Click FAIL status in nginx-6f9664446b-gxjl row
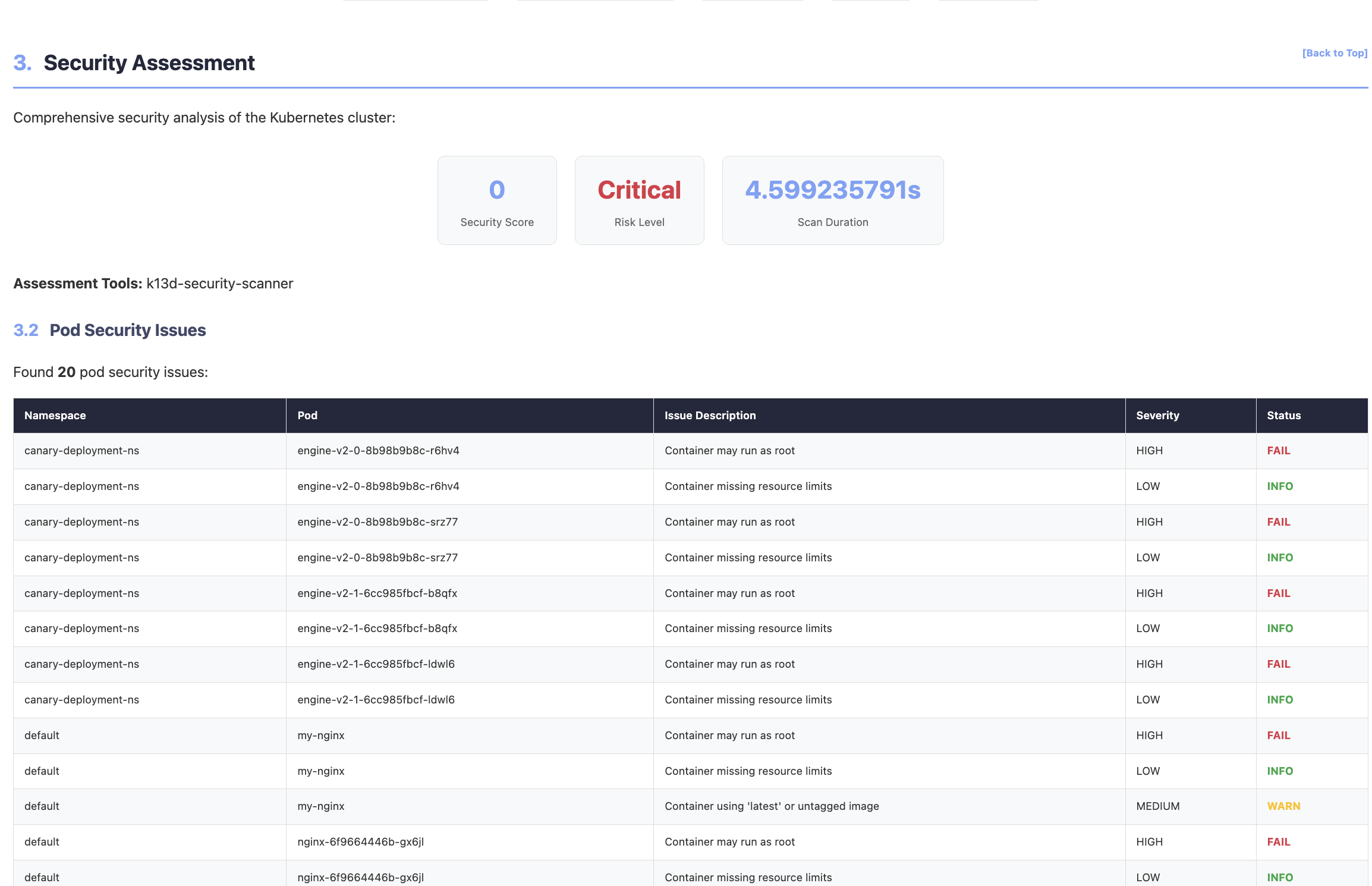The image size is (1372, 886). pos(1278,842)
